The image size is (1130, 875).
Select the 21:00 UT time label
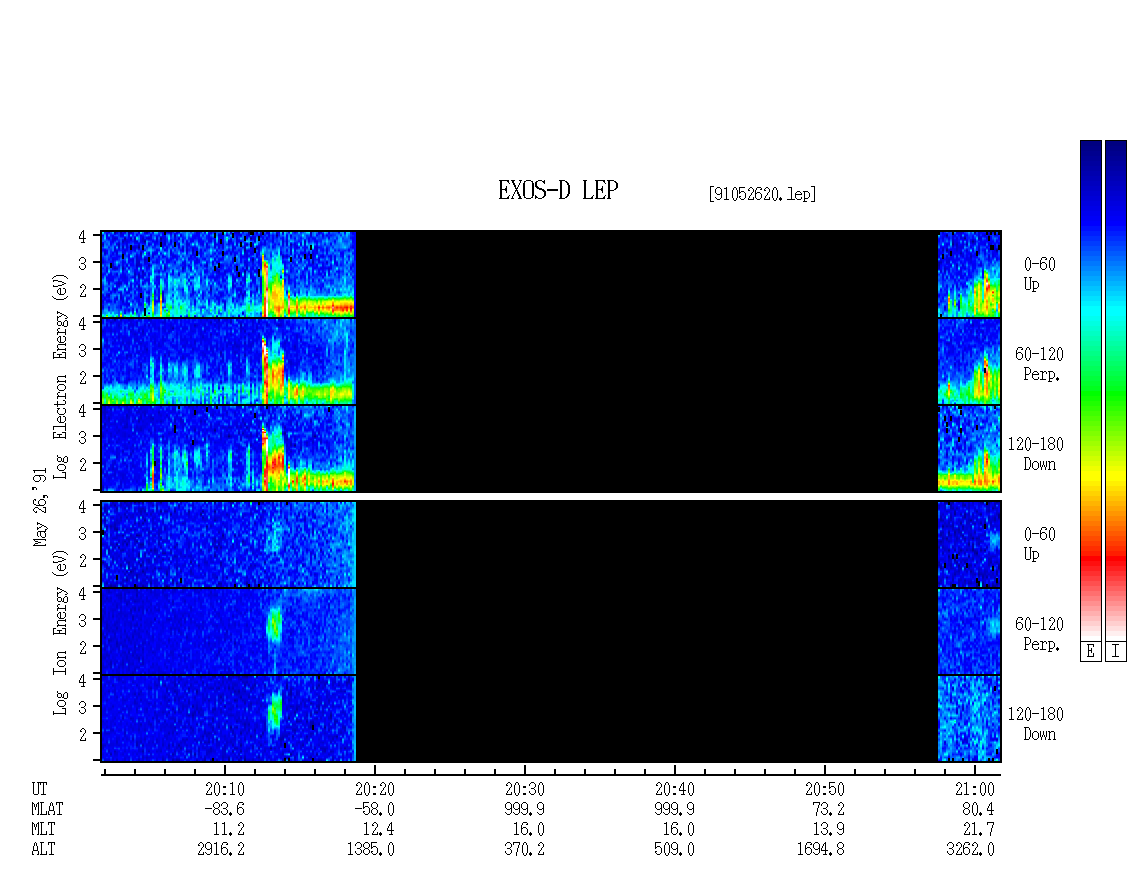click(974, 789)
